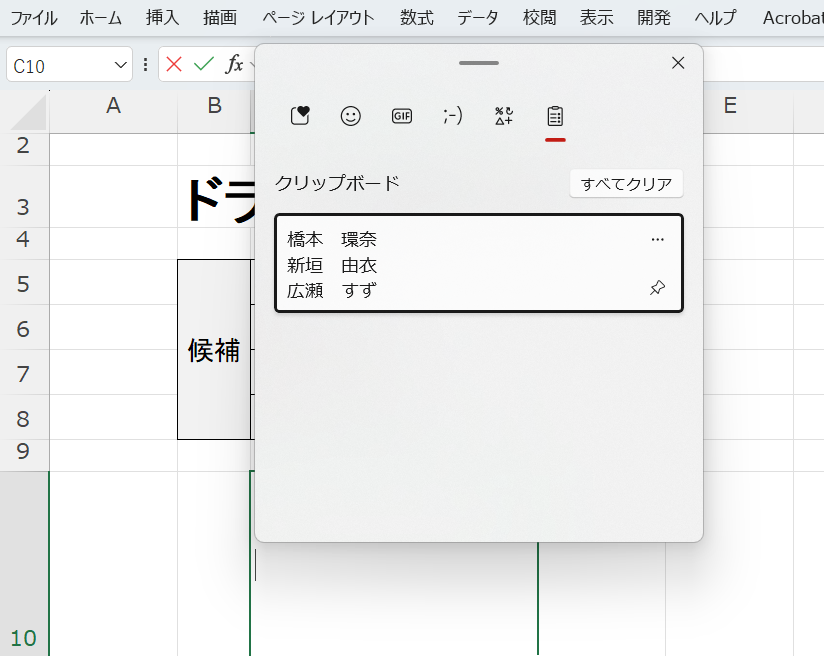Close the clipboard panel
Viewport: 824px width, 656px height.
678,63
